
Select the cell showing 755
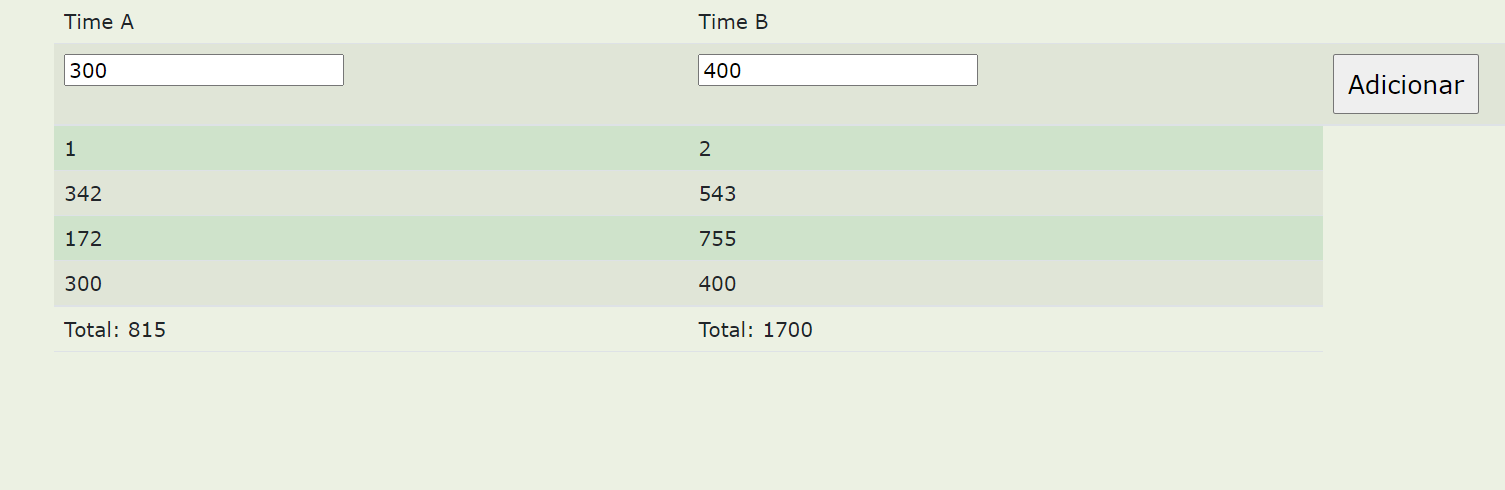pyautogui.click(x=1005, y=239)
